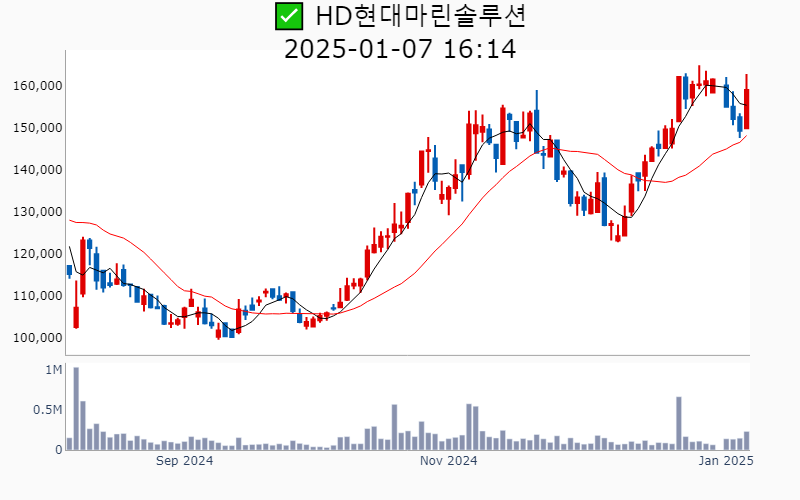Viewport: 800px width, 500px height.
Task: Click the 140,000 price axis label
Action: (x=38, y=169)
